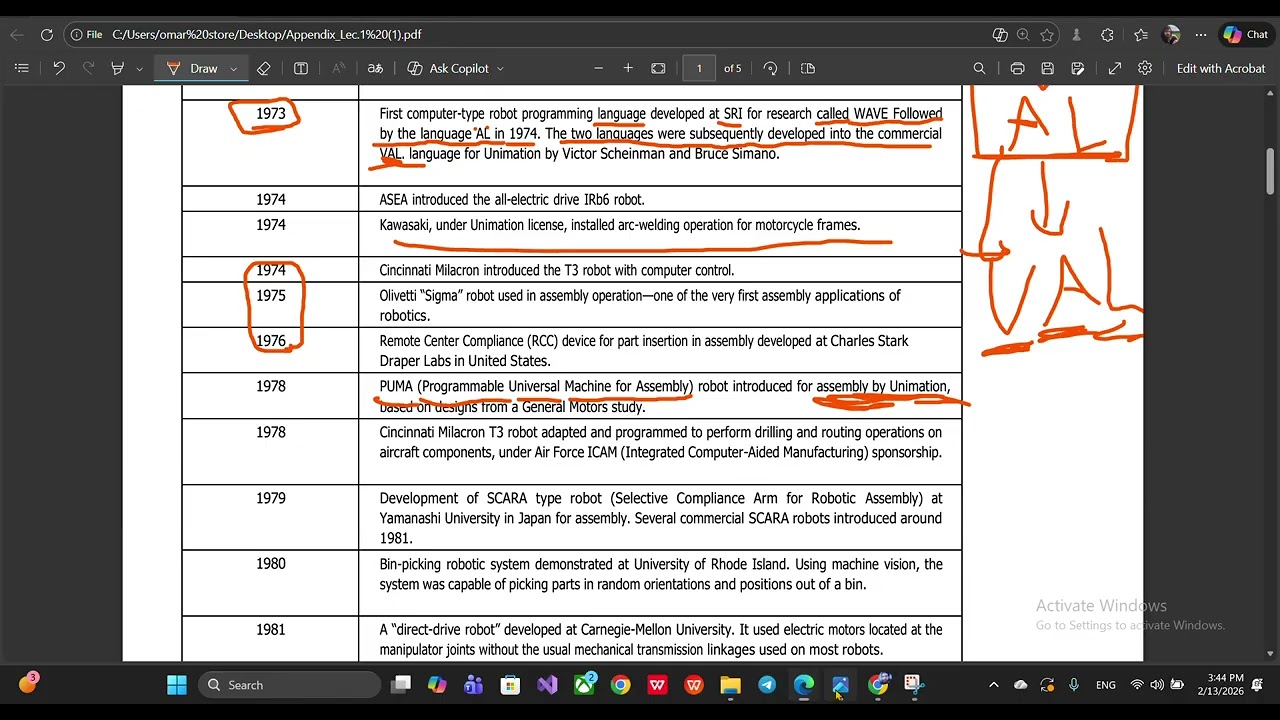1280x720 pixels.
Task: Click the text "PUMA" in the 1978 row
Action: [x=396, y=386]
